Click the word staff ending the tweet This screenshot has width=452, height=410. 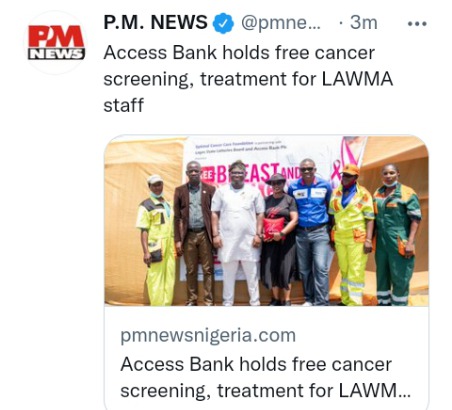point(123,105)
